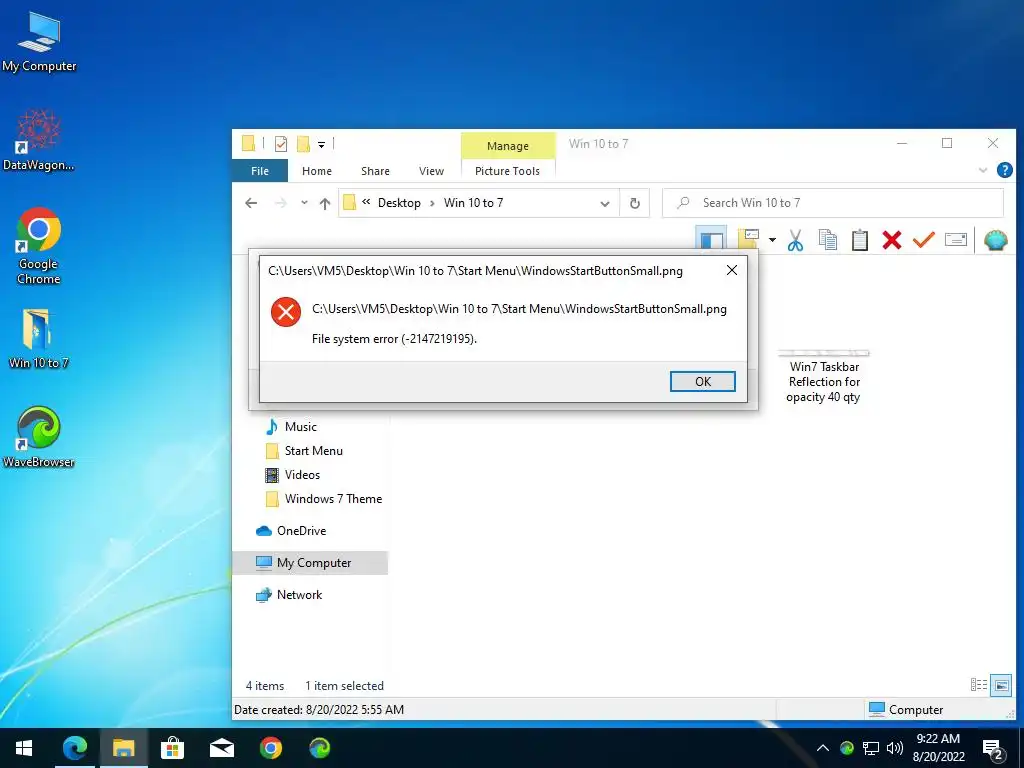
Task: Go back using the back arrow
Action: click(x=251, y=203)
